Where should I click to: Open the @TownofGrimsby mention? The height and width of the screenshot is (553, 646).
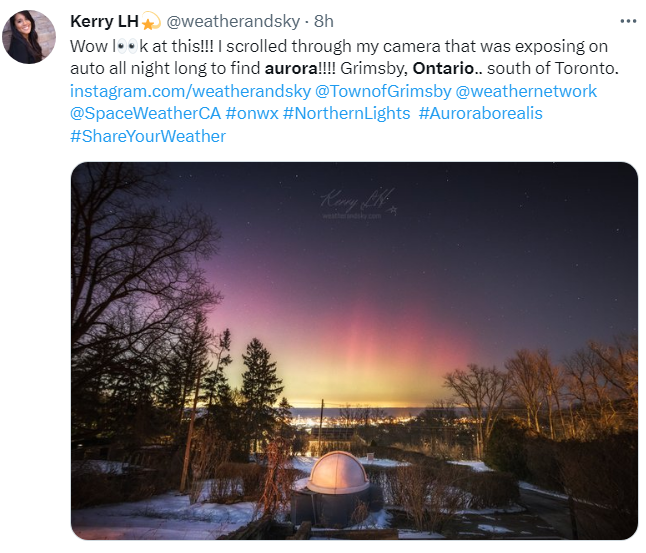pos(383,91)
